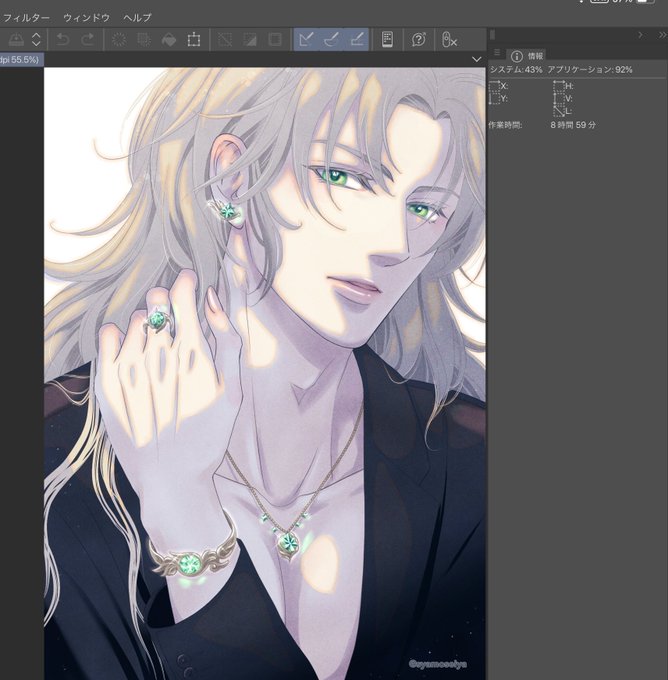Select the 情報 palette tab
The image size is (668, 680).
click(527, 56)
